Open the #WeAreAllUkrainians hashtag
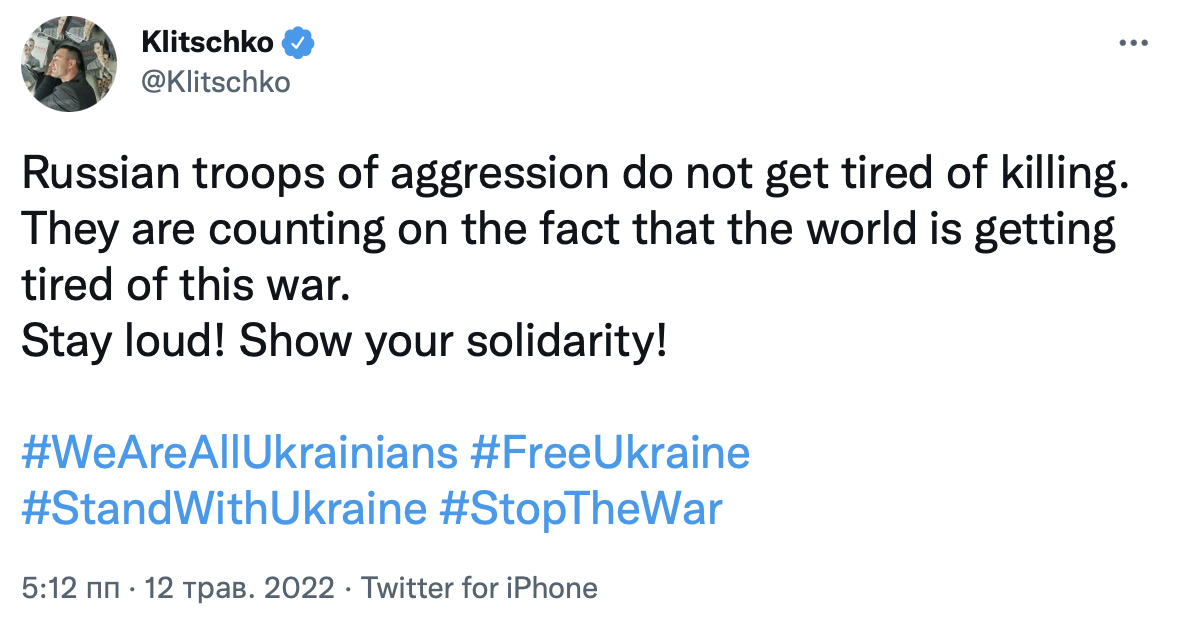 click(238, 453)
